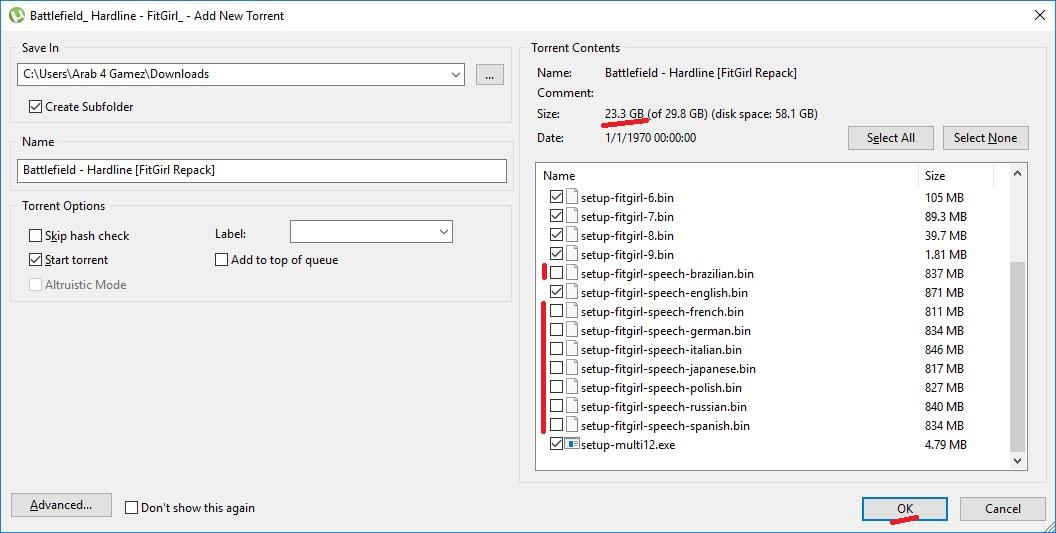Enable Skip hash check
This screenshot has height=533, width=1056.
point(36,235)
